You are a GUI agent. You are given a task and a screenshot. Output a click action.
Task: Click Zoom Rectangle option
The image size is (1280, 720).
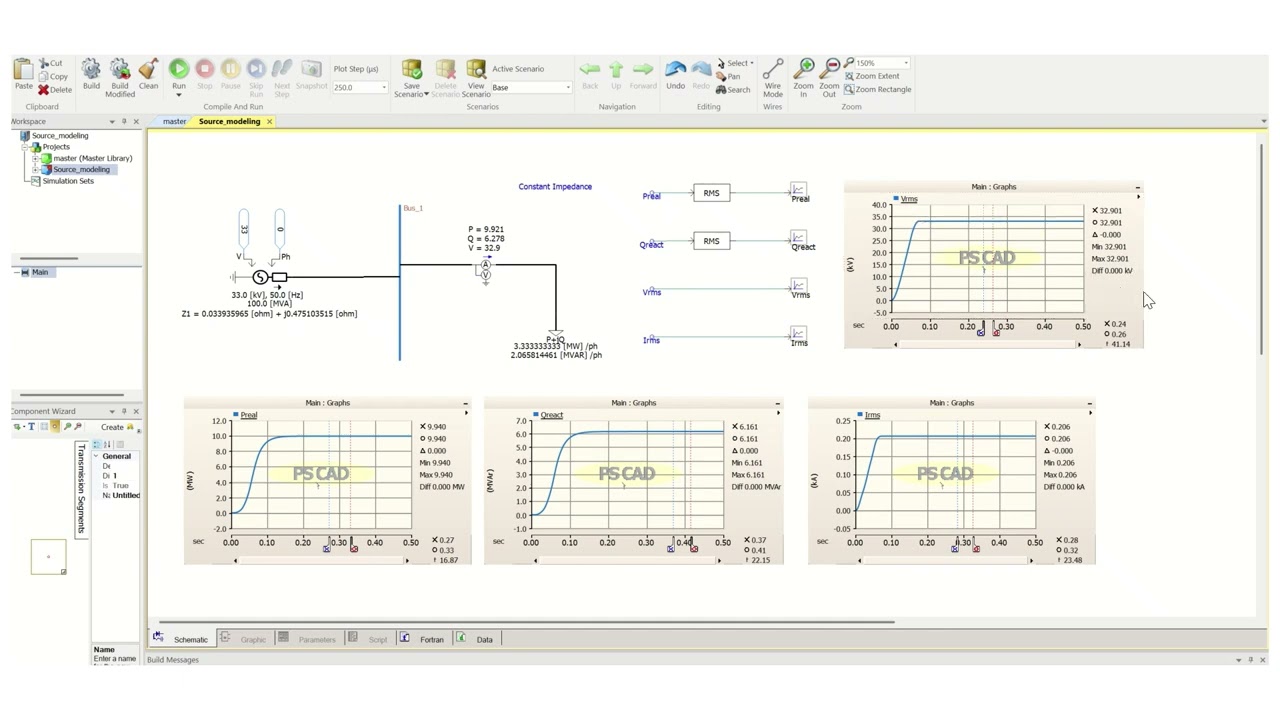point(877,89)
